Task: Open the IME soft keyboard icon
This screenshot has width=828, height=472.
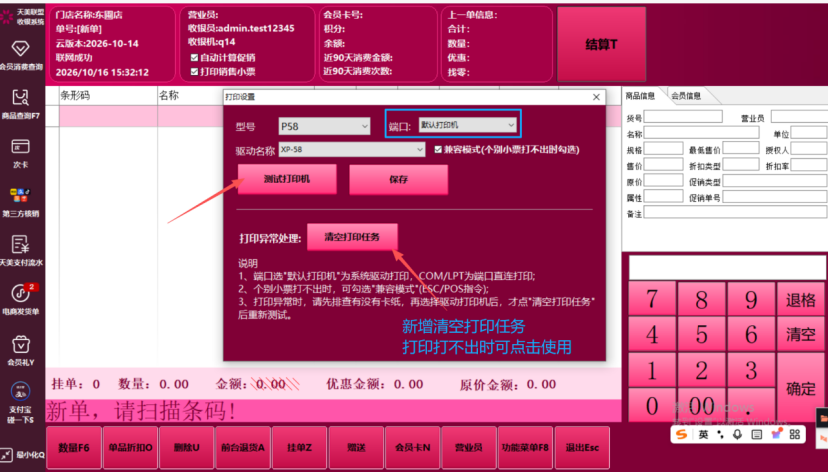Action: click(757, 434)
